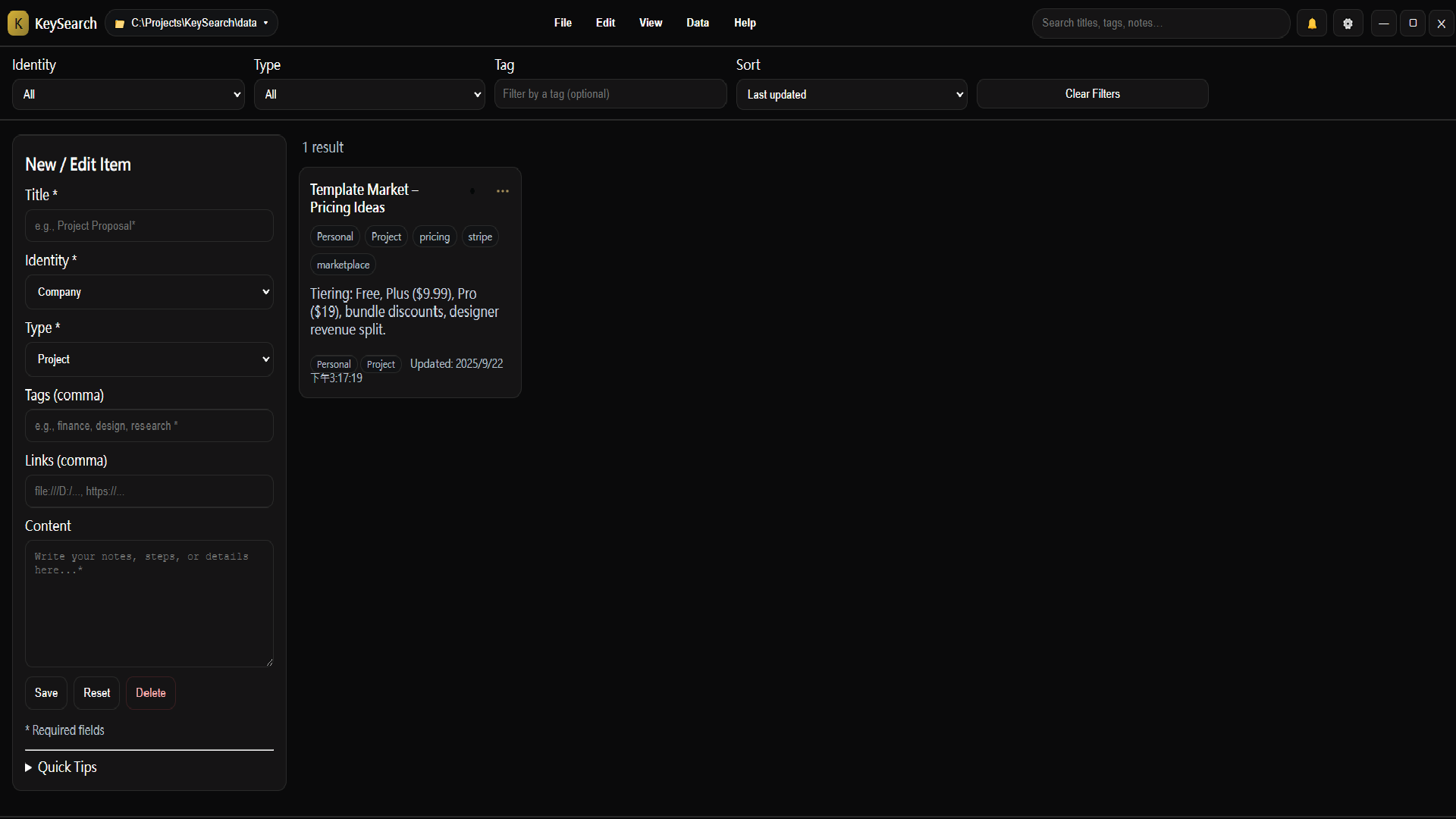Focus the search titles, tags, notes field
This screenshot has width=1456, height=819.
pyautogui.click(x=1160, y=24)
